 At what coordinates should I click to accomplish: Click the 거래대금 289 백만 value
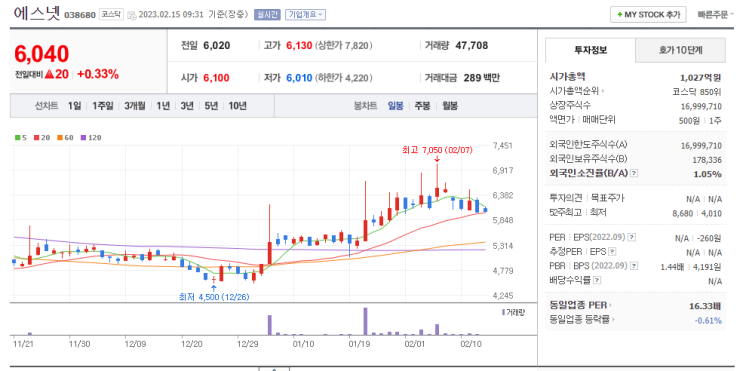481,78
